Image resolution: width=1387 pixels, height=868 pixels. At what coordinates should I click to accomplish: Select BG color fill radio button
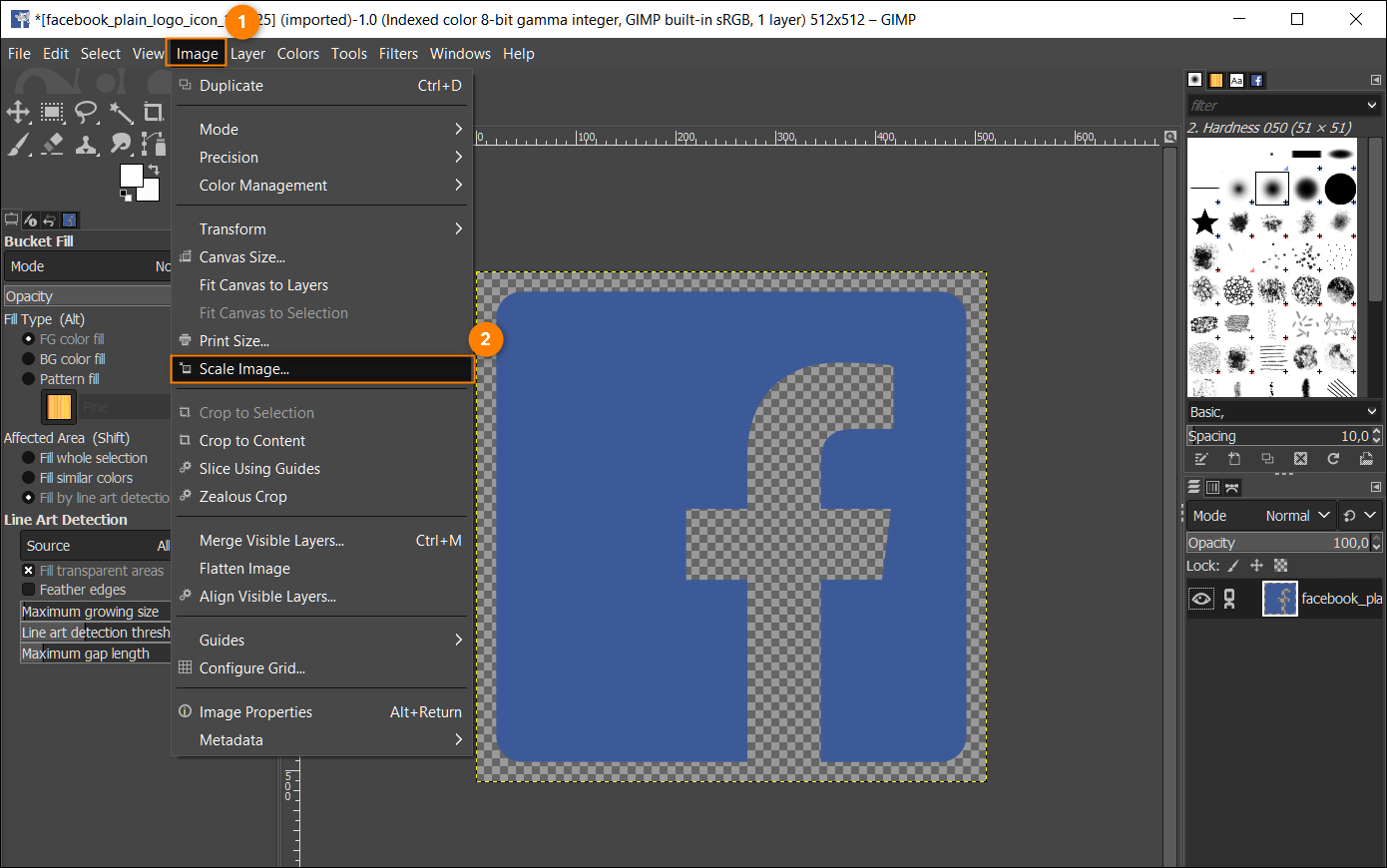pos(28,359)
